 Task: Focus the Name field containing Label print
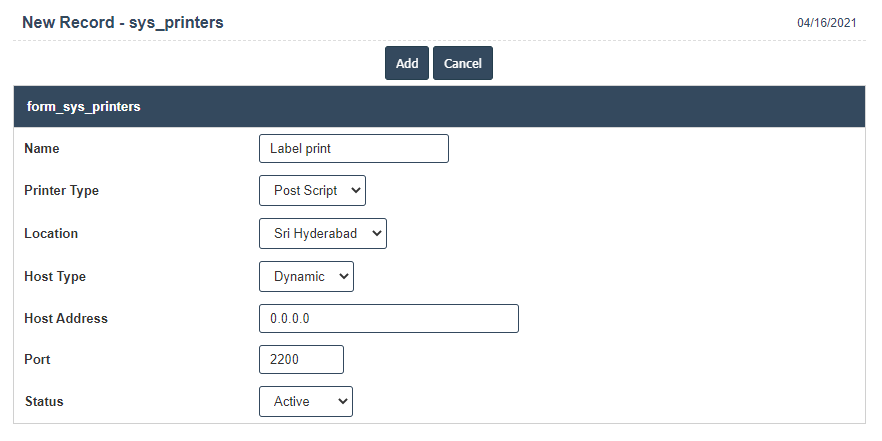pos(353,149)
